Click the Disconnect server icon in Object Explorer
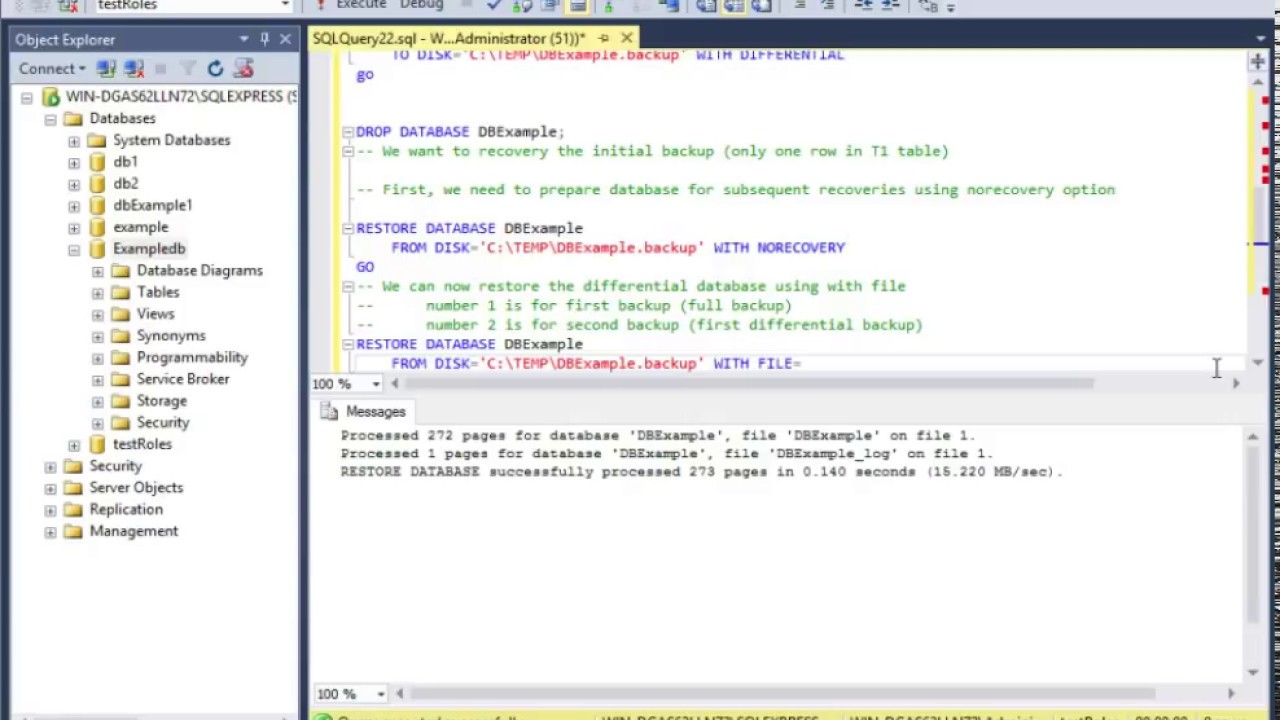 (134, 69)
